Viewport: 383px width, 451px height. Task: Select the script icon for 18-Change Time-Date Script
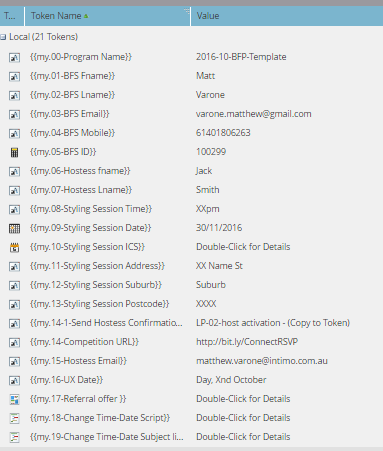[14, 418]
